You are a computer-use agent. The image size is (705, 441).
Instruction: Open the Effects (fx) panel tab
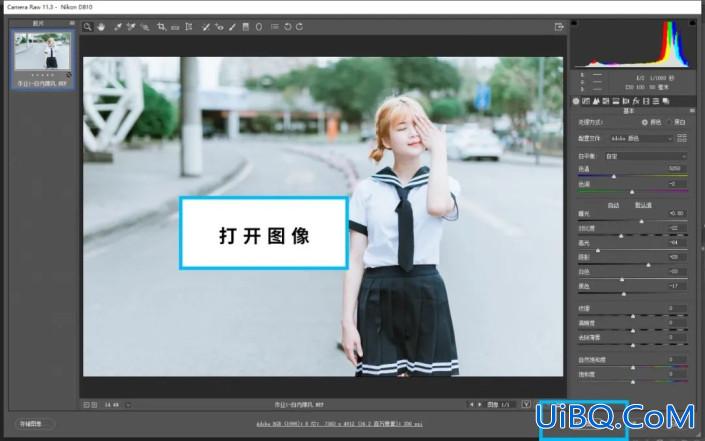636,101
